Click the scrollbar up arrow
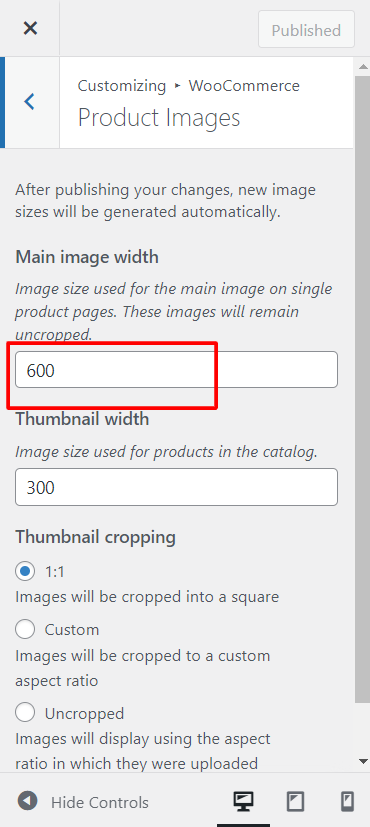Image resolution: width=370 pixels, height=827 pixels. [x=363, y=66]
